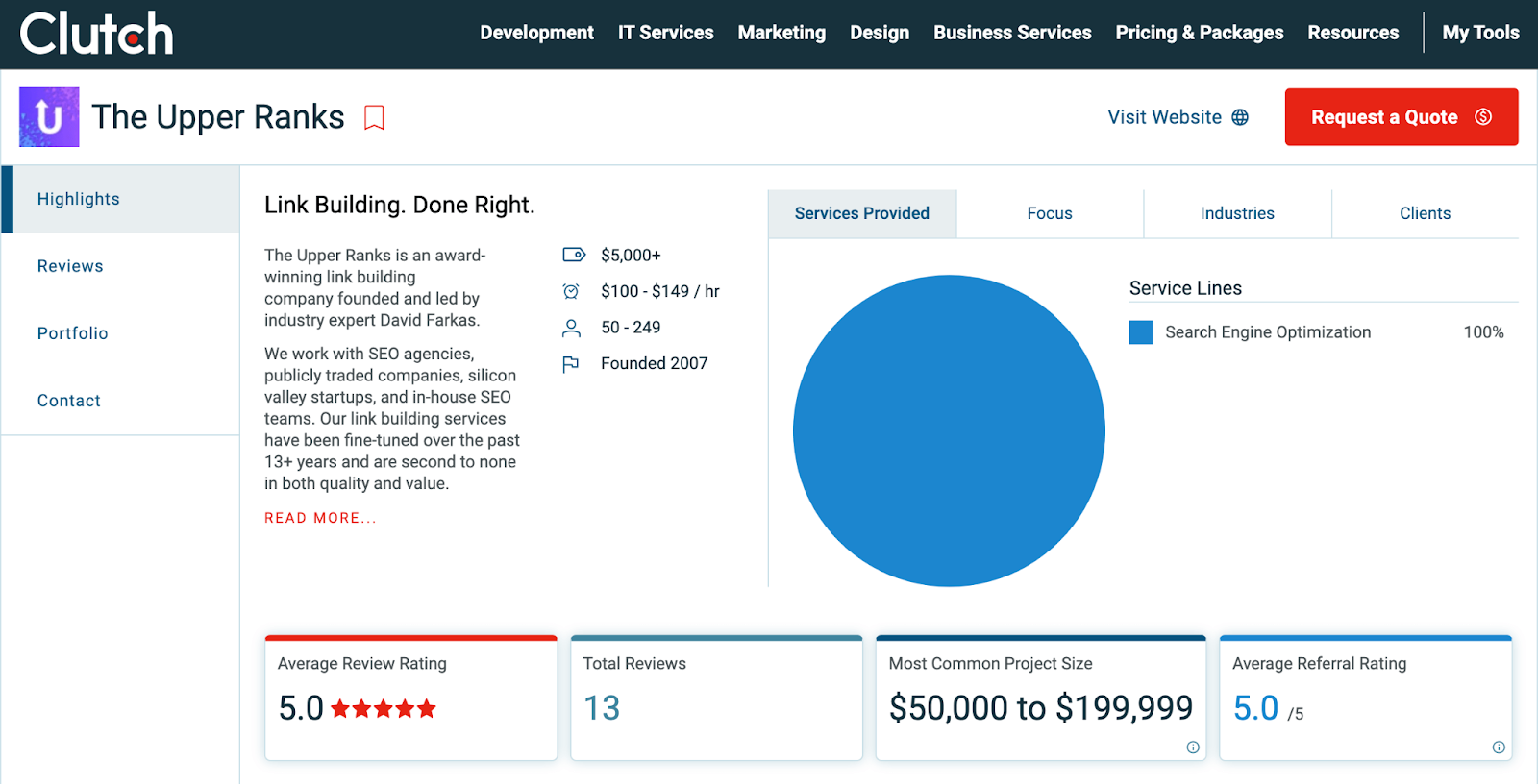Switch to the Focus tab

1050,213
